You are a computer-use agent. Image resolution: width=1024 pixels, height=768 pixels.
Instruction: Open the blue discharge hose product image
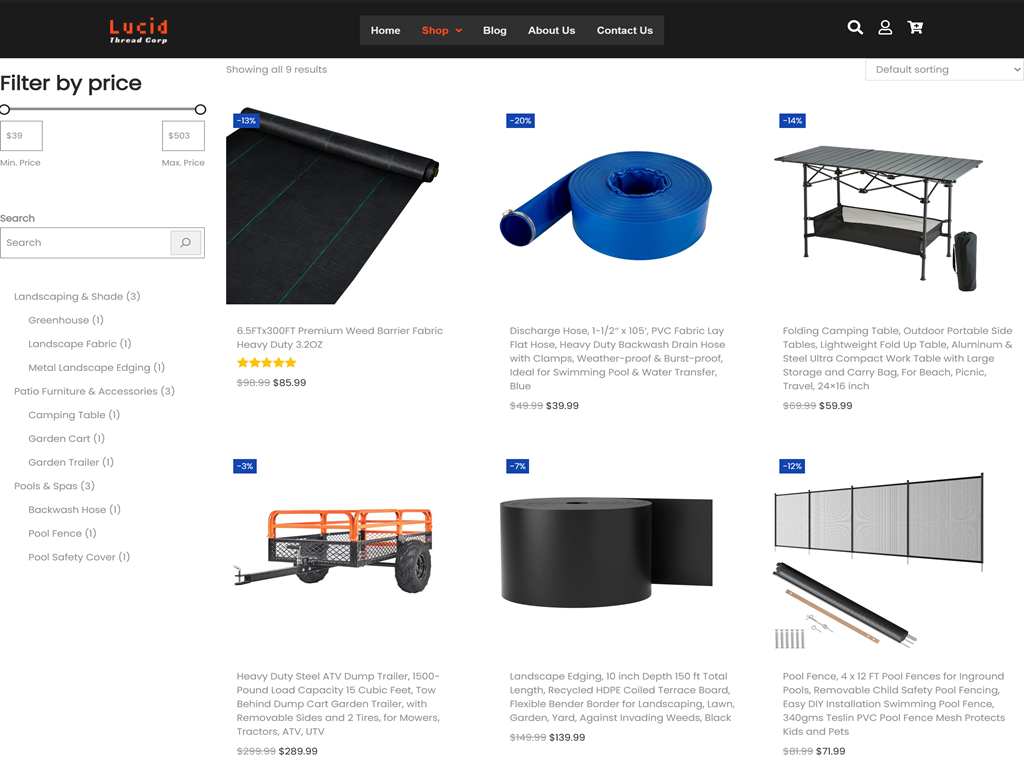click(x=605, y=205)
